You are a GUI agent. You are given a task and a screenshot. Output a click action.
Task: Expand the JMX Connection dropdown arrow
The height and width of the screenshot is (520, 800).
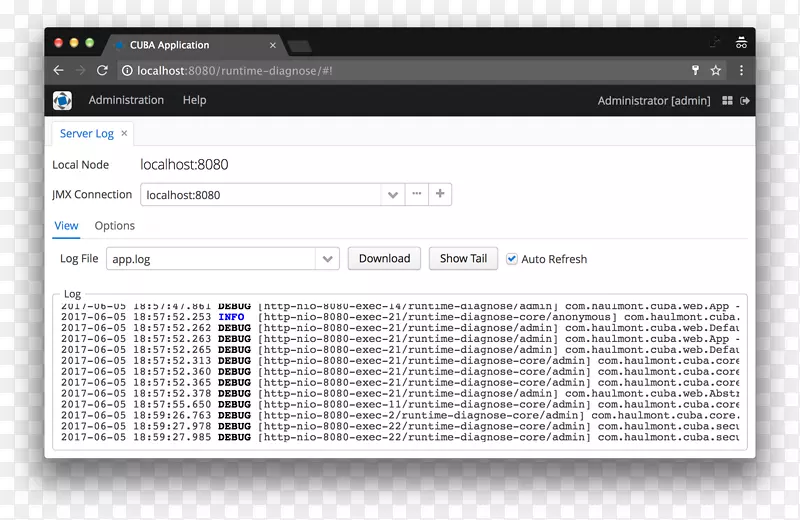click(393, 195)
